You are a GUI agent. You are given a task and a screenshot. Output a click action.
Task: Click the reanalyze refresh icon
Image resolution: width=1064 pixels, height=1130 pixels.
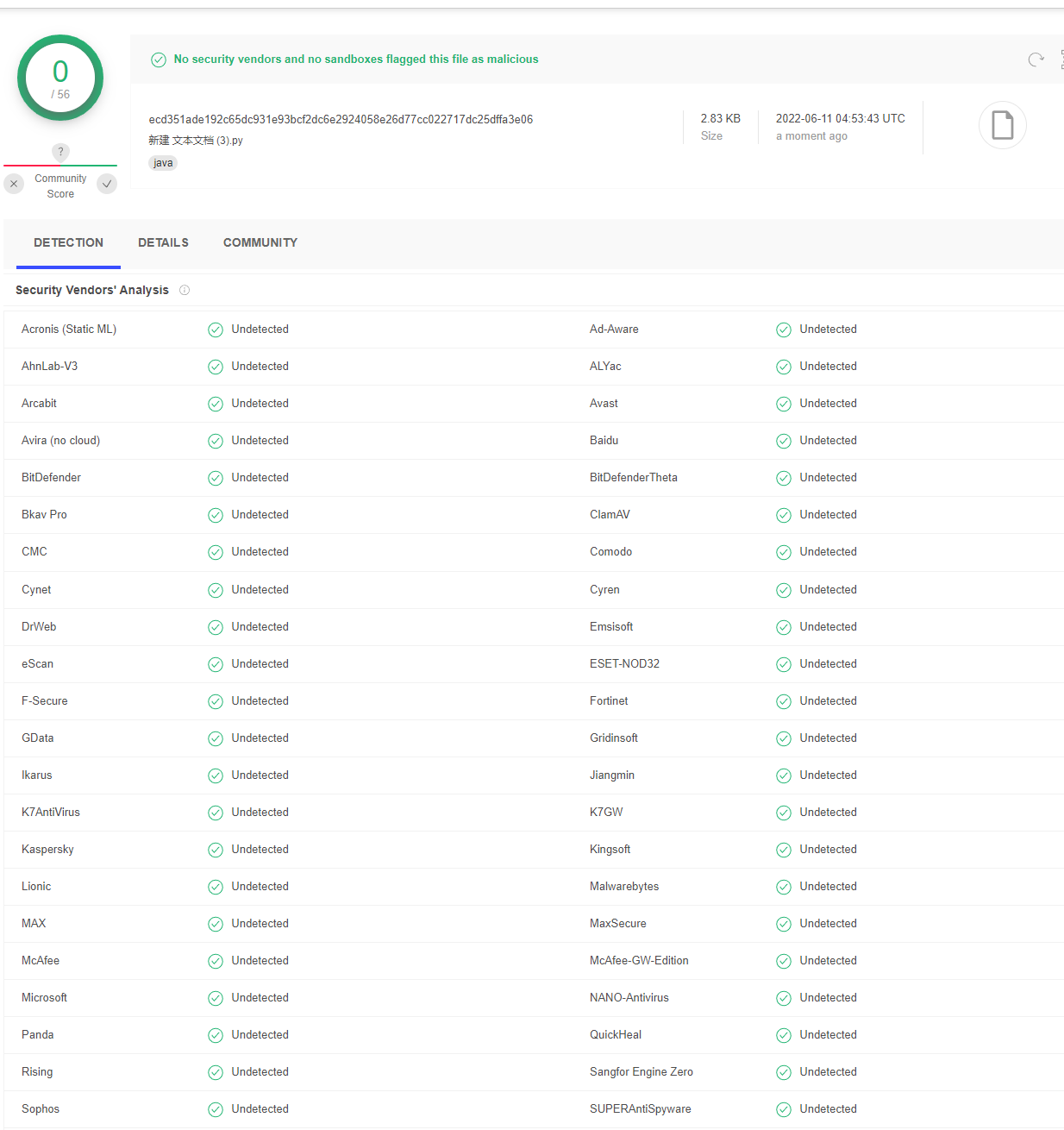pyautogui.click(x=1036, y=60)
